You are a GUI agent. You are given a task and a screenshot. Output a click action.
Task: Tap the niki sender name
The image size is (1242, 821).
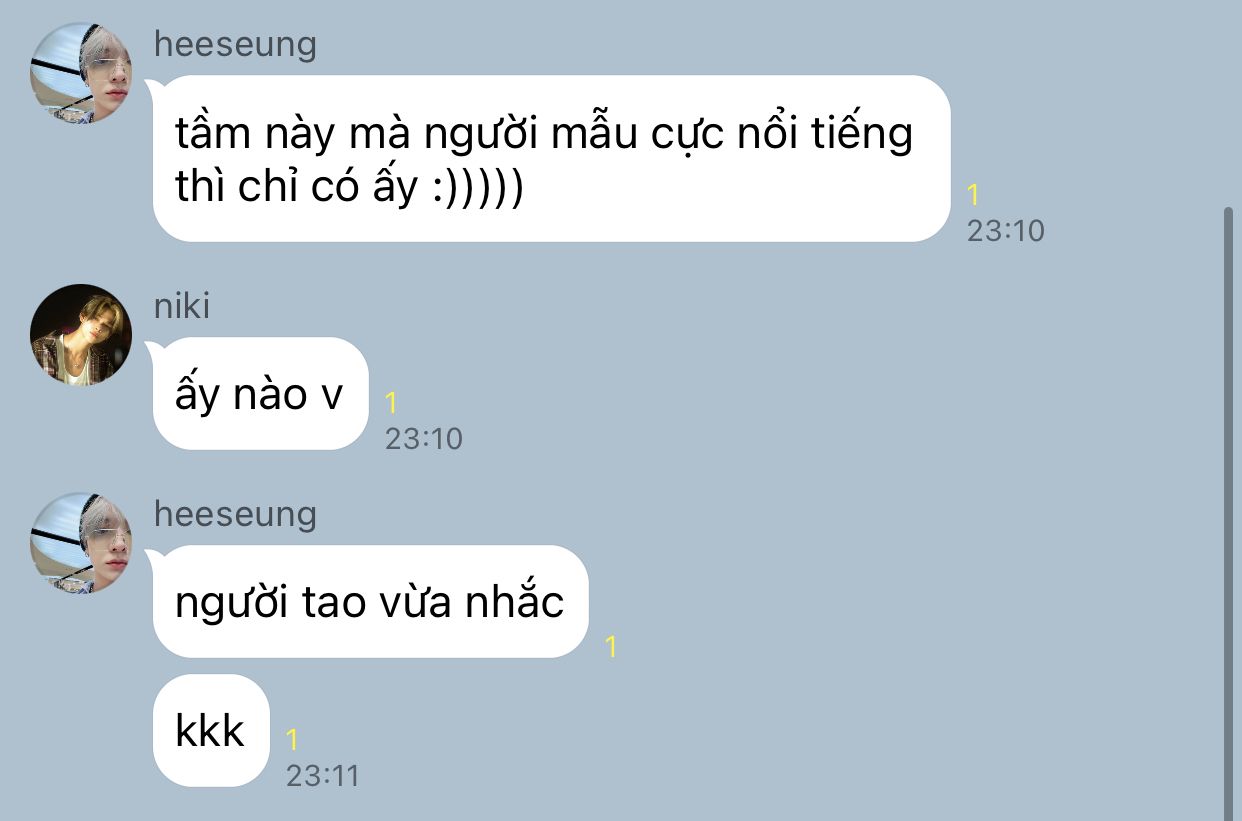[x=182, y=306]
